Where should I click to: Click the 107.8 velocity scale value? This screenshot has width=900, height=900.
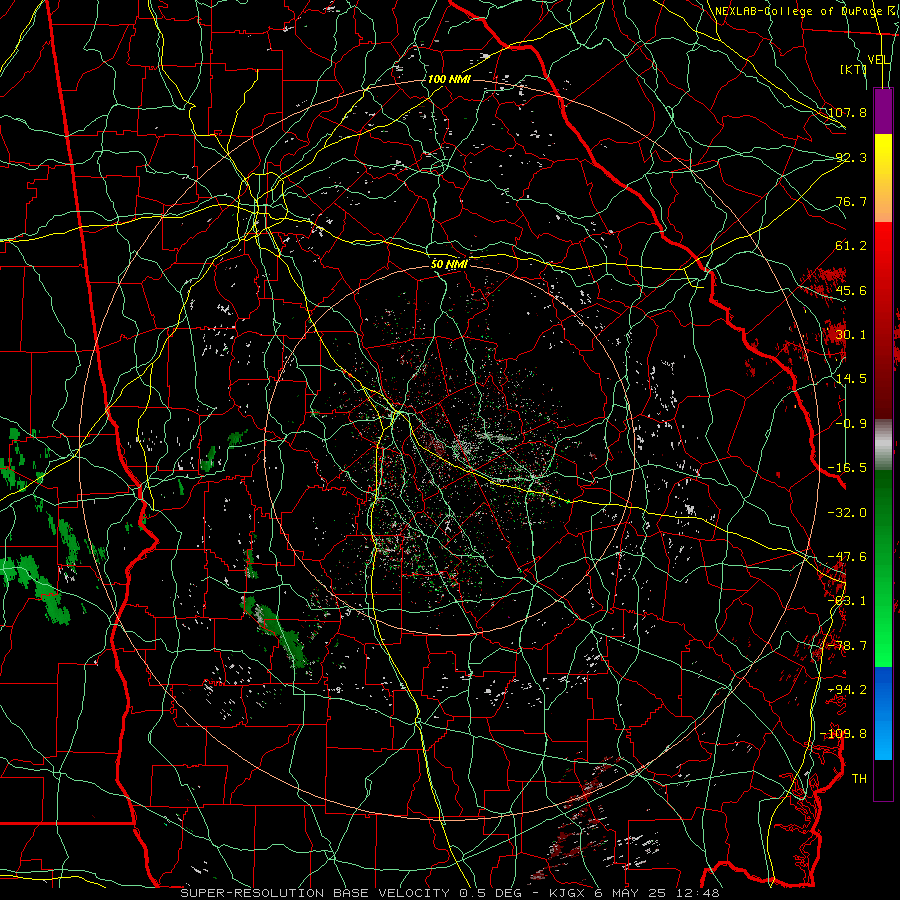tap(848, 112)
